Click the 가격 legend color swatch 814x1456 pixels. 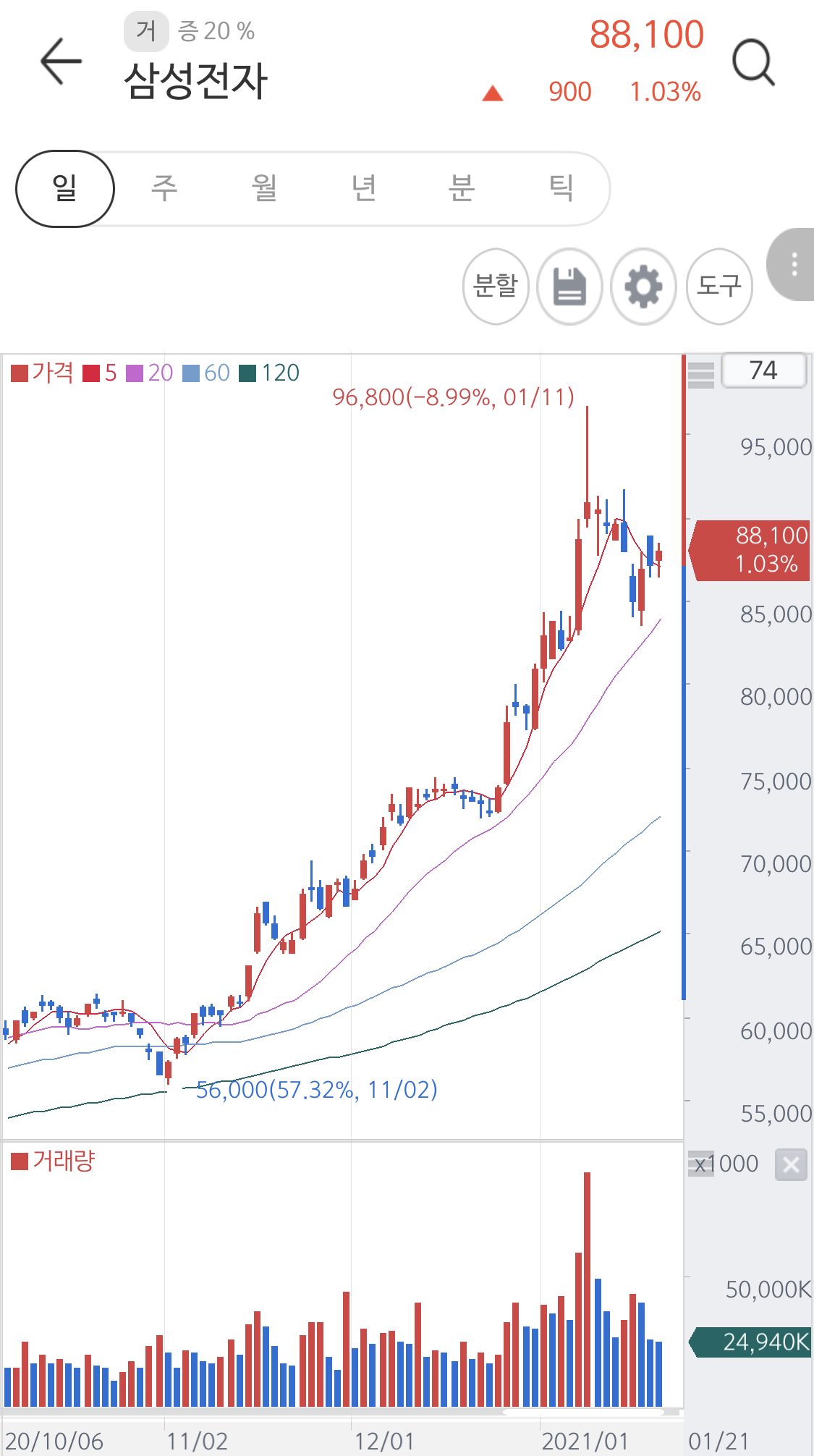coord(20,373)
